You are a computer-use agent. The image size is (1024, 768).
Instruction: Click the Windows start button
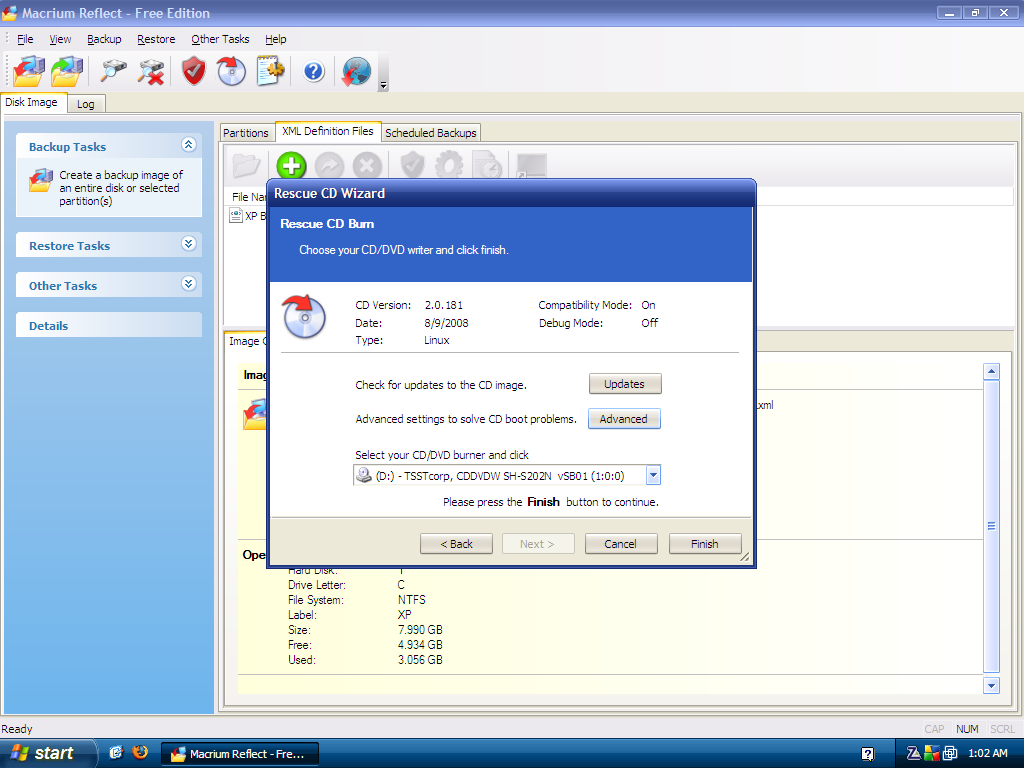(x=48, y=753)
